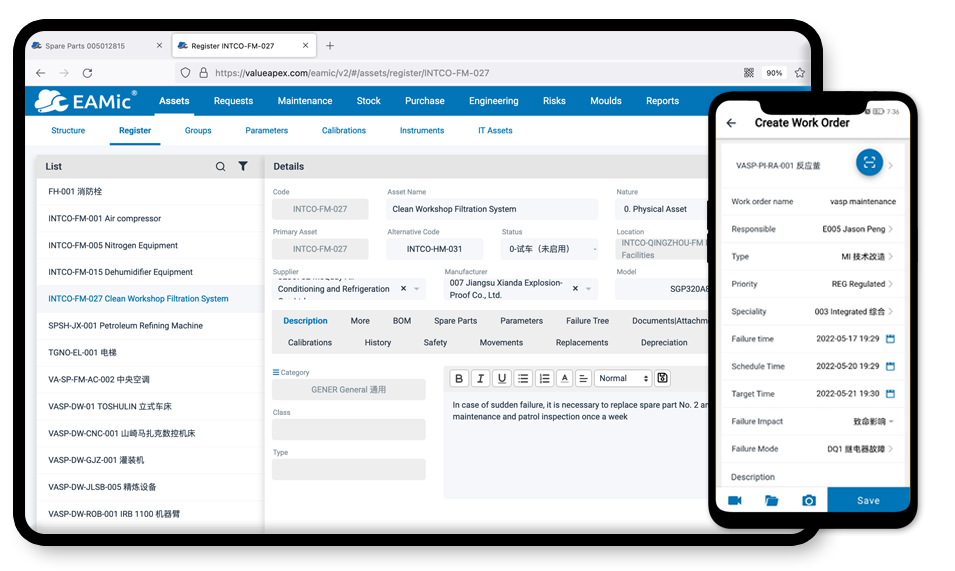Toggle underline in description editor
955x571 pixels.
502,379
